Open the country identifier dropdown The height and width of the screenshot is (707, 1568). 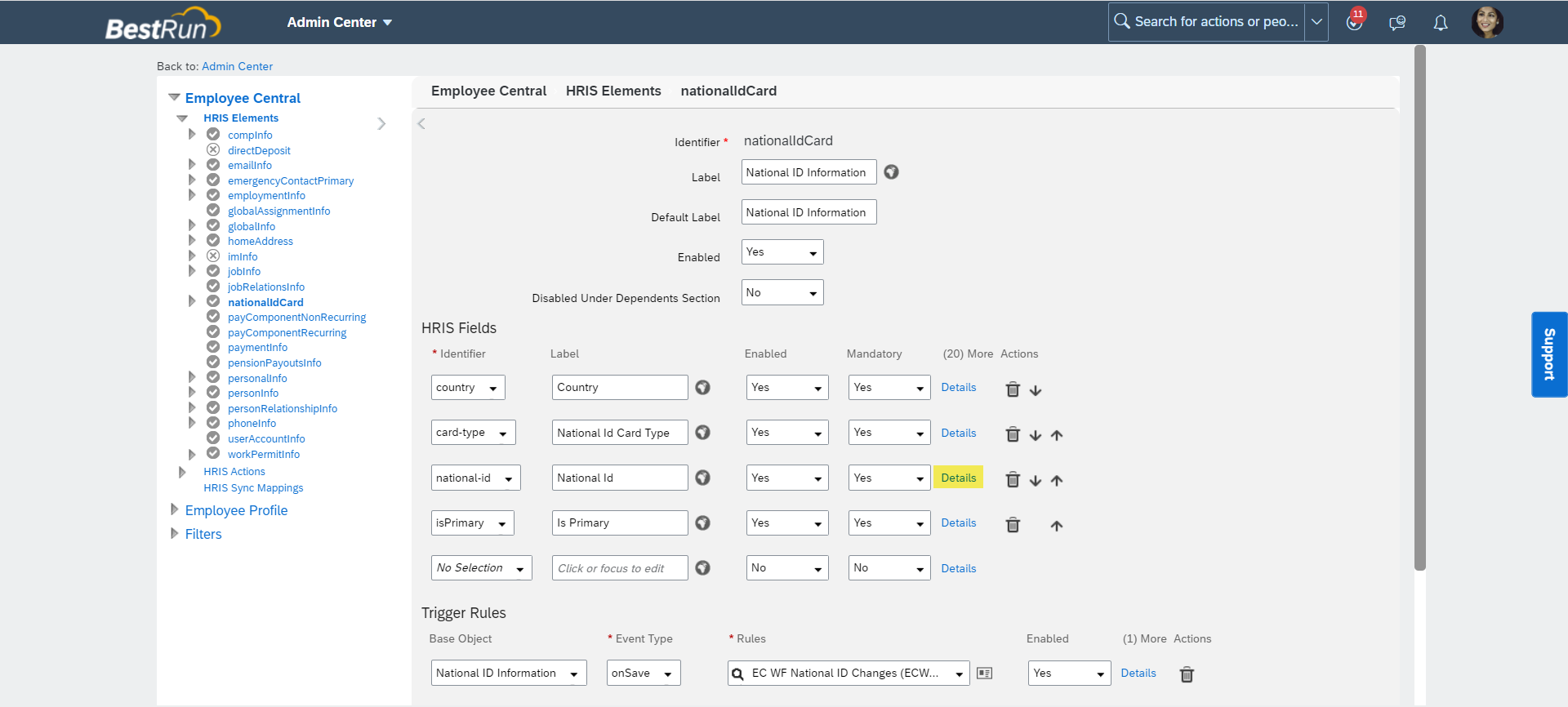tap(468, 387)
